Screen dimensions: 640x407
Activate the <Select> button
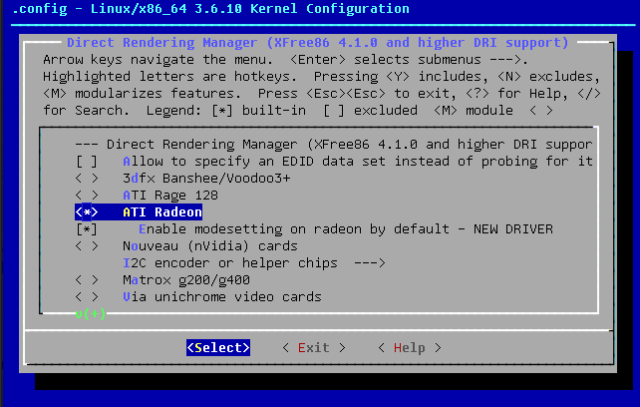click(x=218, y=348)
